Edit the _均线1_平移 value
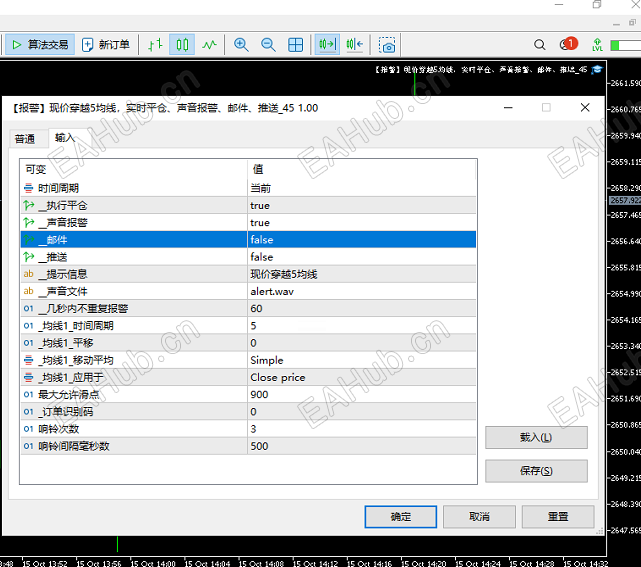 (x=362, y=343)
